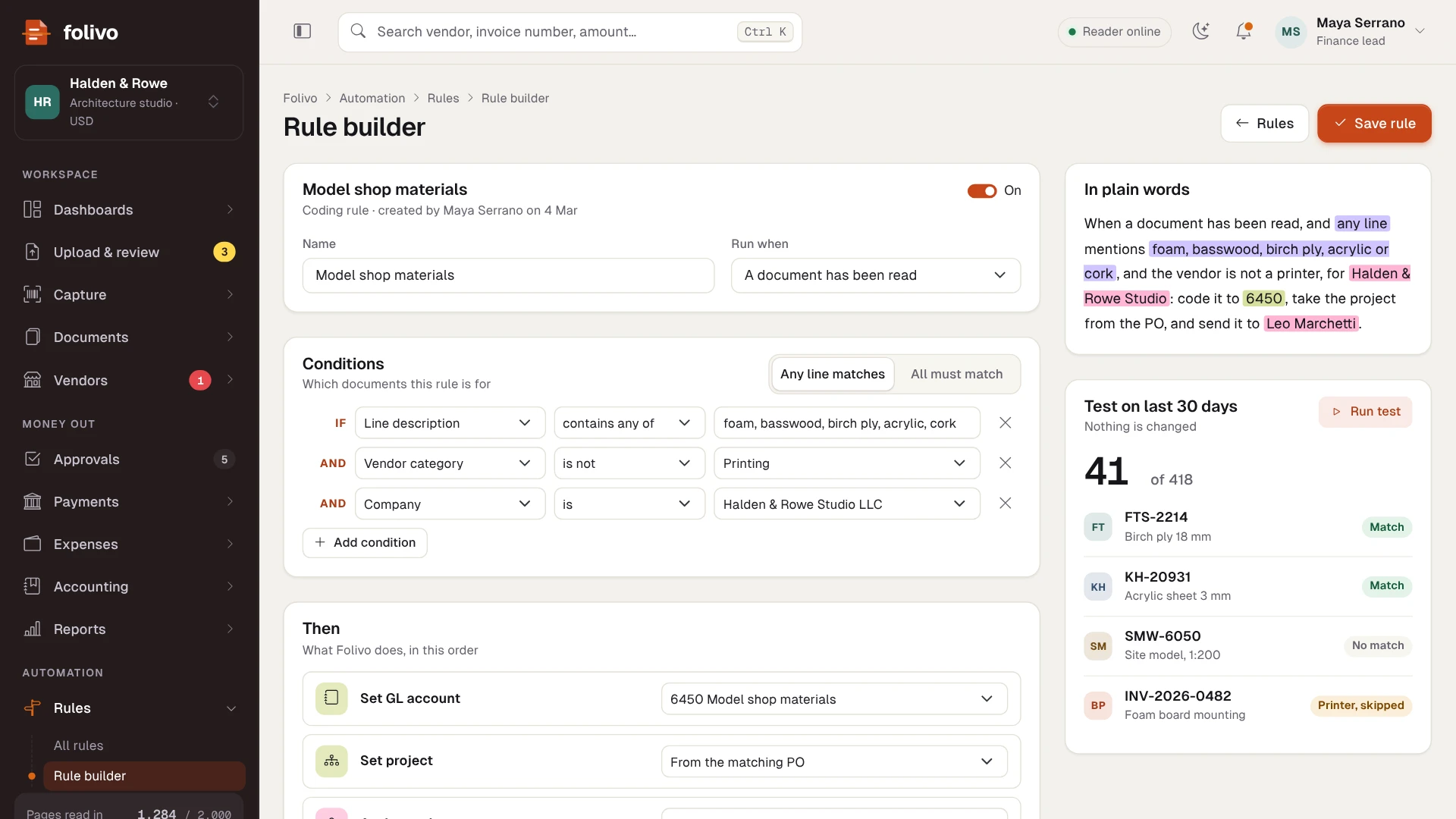Open the Run when dropdown
The height and width of the screenshot is (819, 1456).
[875, 275]
